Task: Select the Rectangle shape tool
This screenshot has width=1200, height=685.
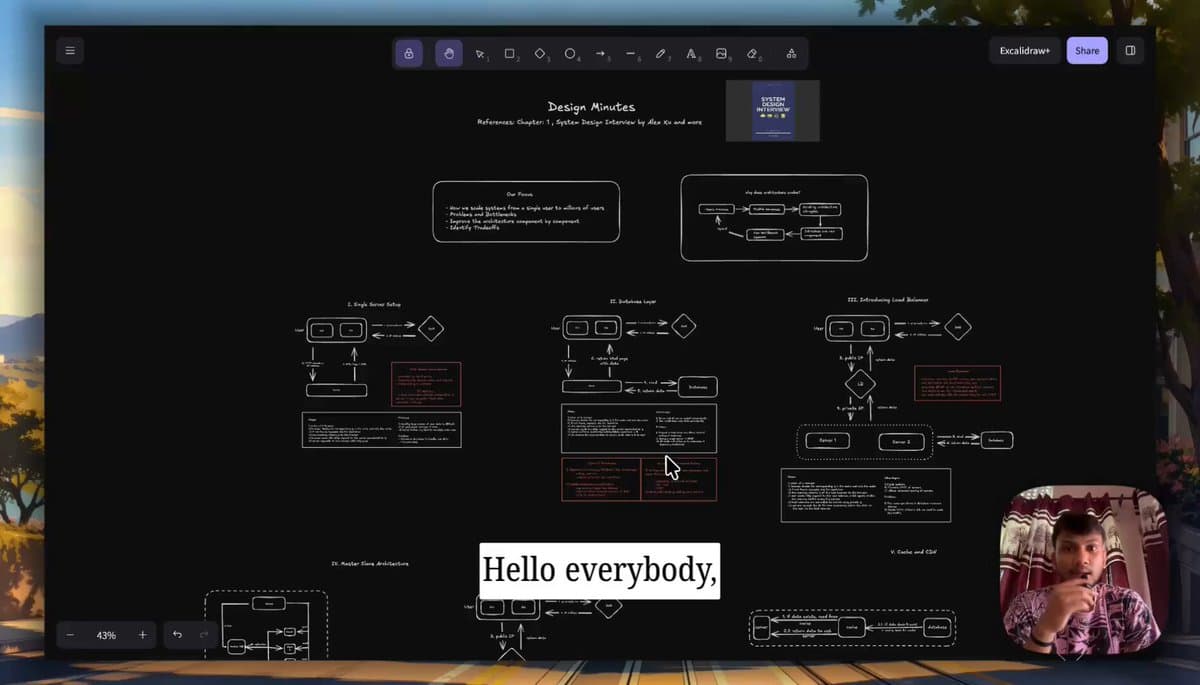Action: tap(510, 53)
